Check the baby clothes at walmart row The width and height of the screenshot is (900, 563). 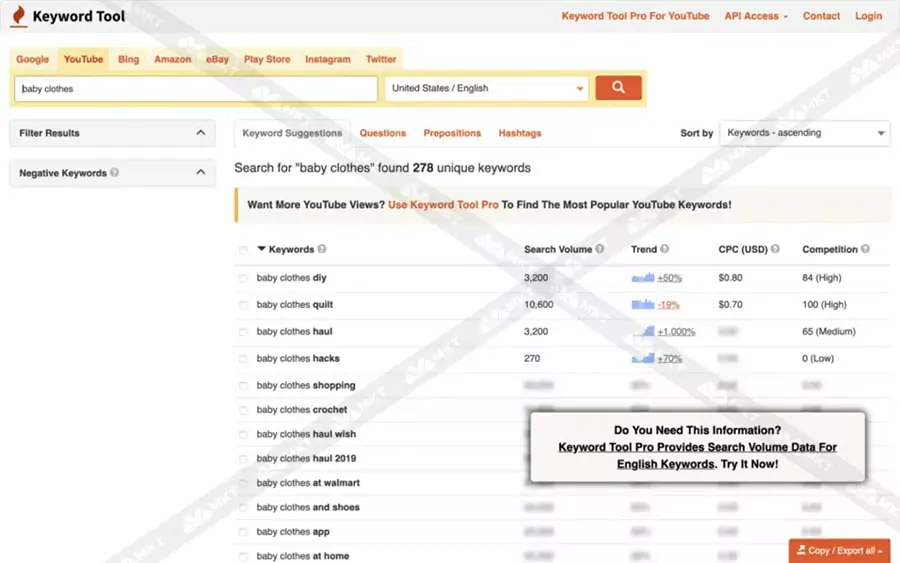[243, 483]
